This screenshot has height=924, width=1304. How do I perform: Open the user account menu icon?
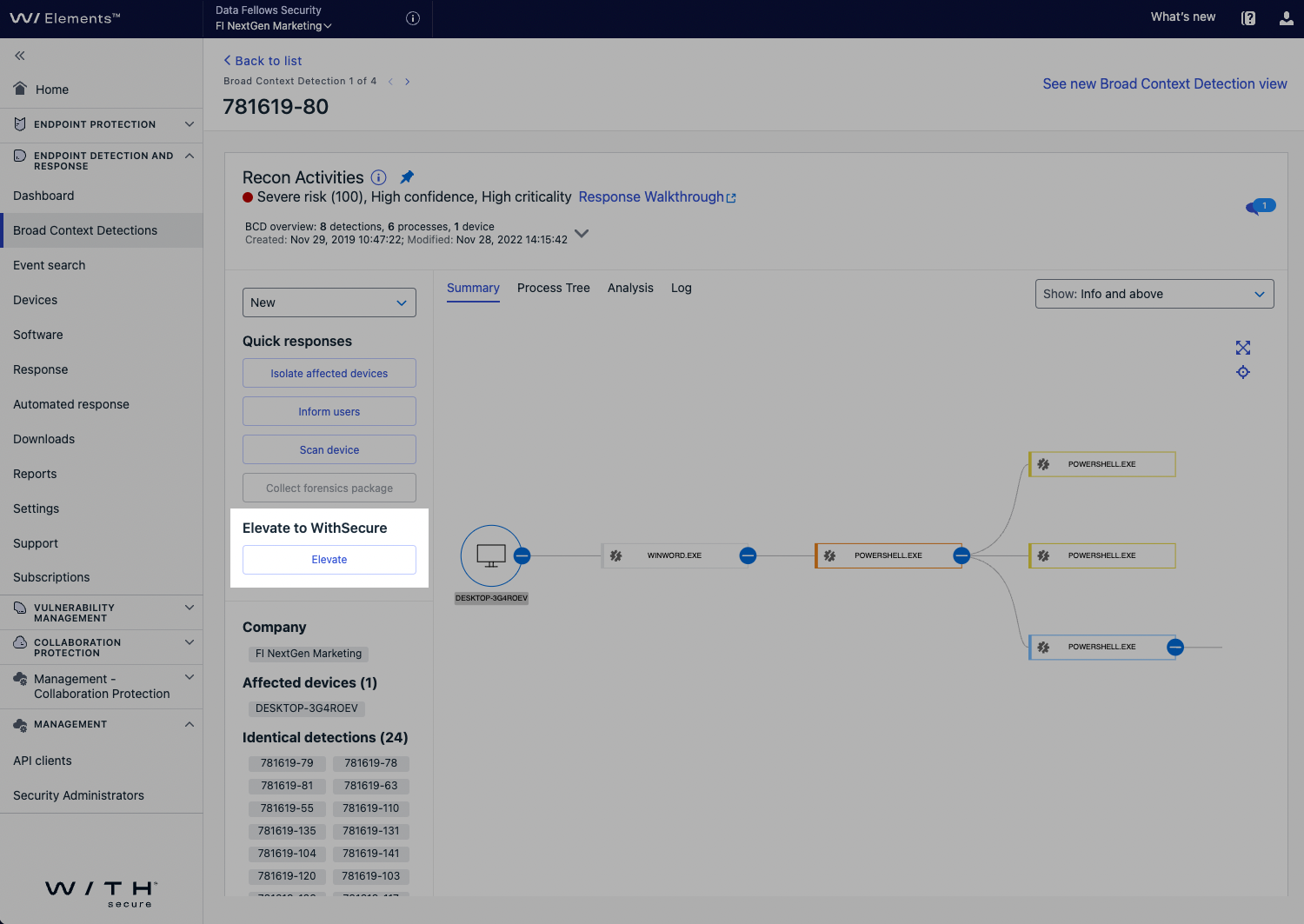[1286, 17]
